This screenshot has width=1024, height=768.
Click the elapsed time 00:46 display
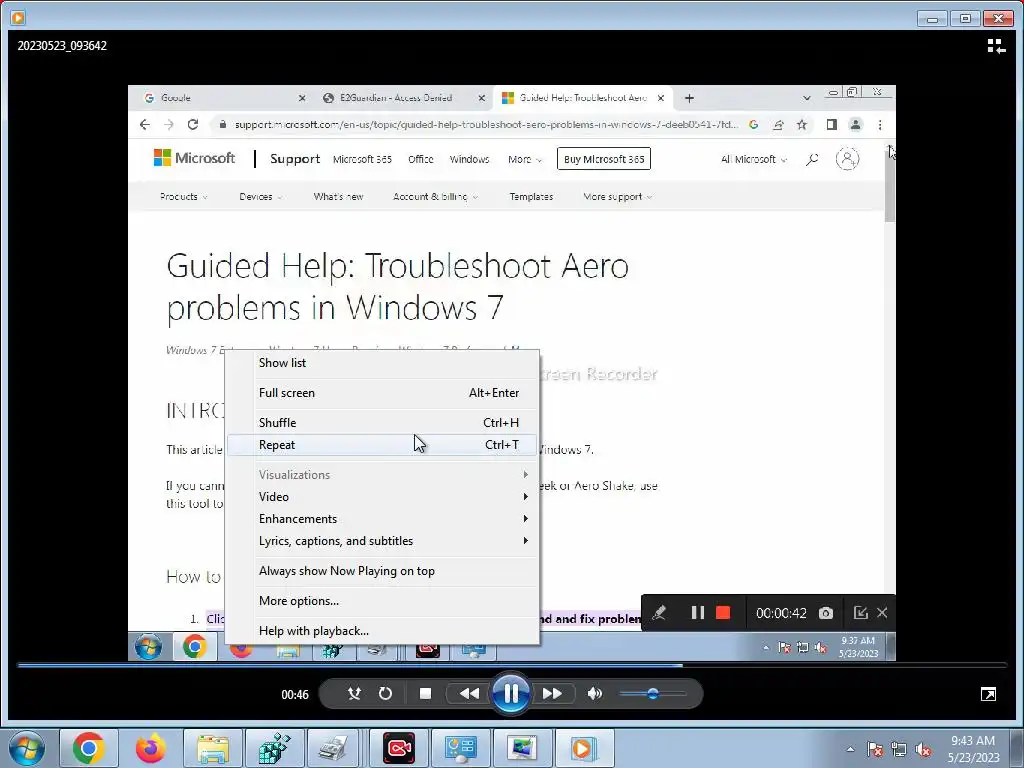click(295, 694)
